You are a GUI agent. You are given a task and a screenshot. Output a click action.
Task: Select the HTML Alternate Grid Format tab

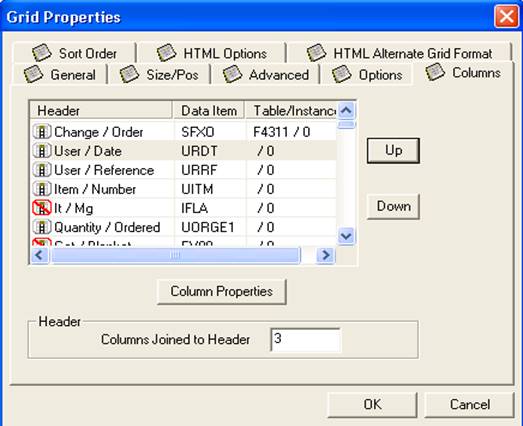point(399,53)
